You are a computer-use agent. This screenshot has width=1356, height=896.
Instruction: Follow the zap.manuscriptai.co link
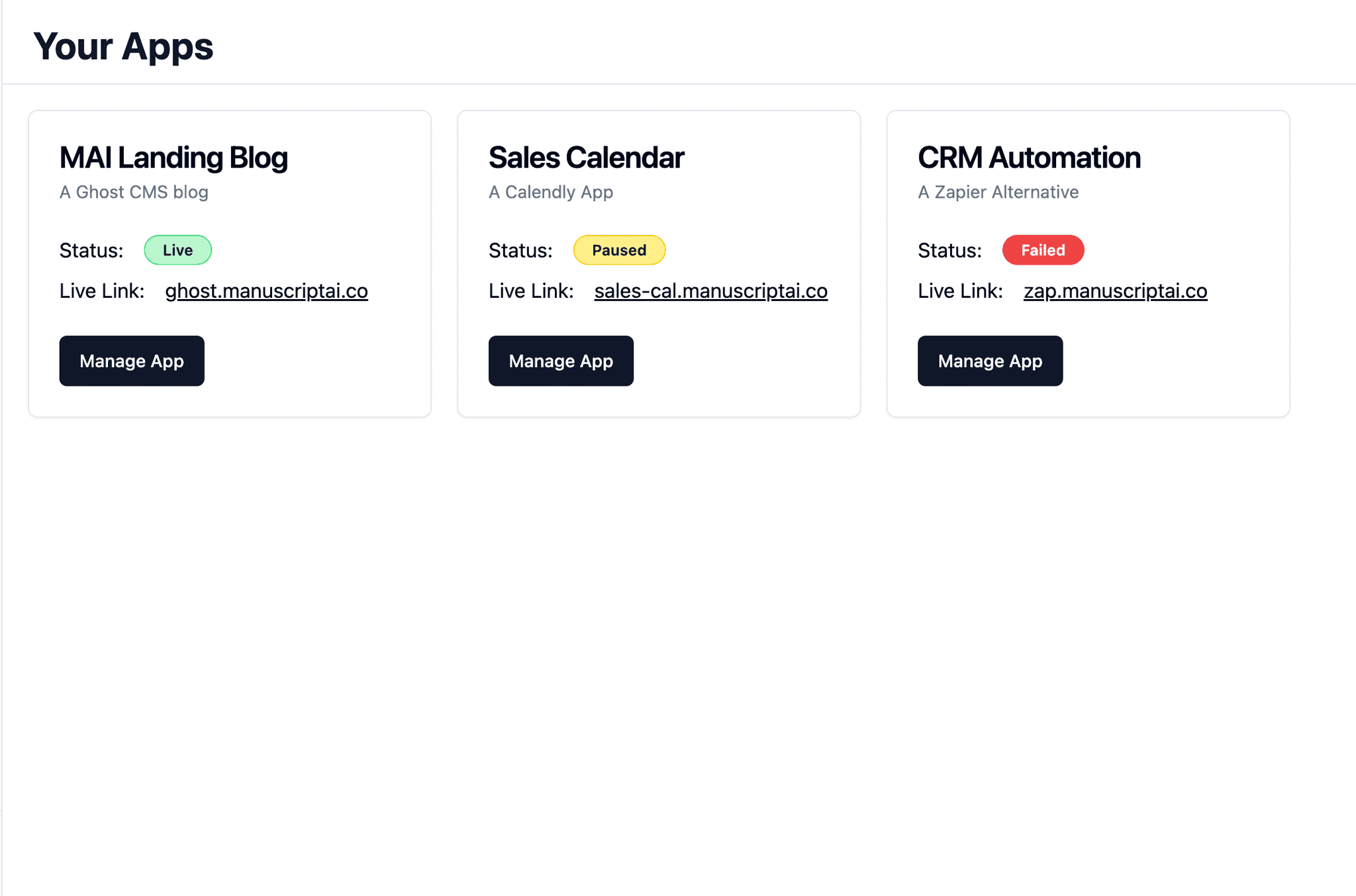[x=1115, y=291]
